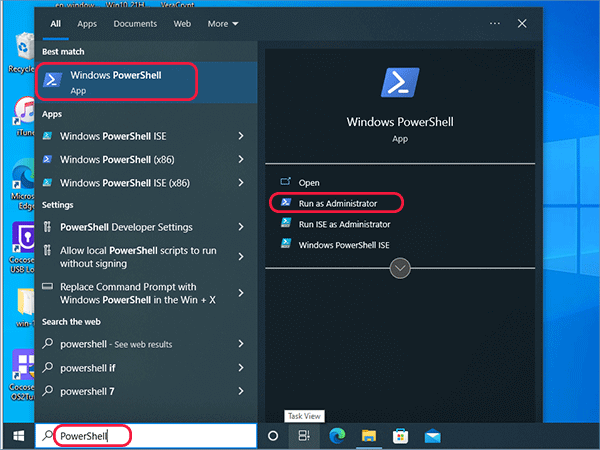Click the Open action icon

pos(285,181)
